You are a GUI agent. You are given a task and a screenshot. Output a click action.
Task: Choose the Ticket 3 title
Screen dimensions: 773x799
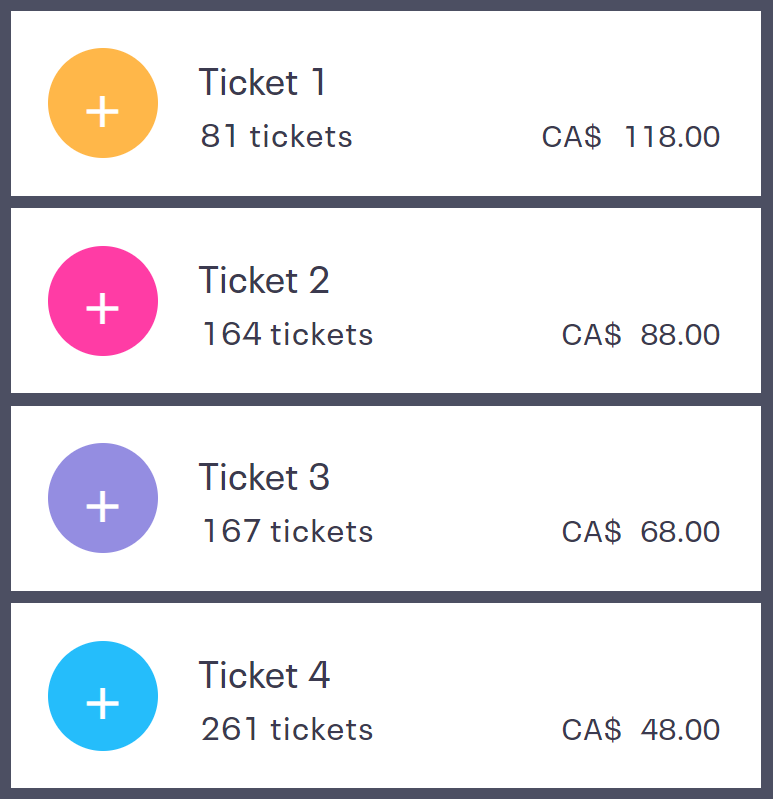(264, 477)
